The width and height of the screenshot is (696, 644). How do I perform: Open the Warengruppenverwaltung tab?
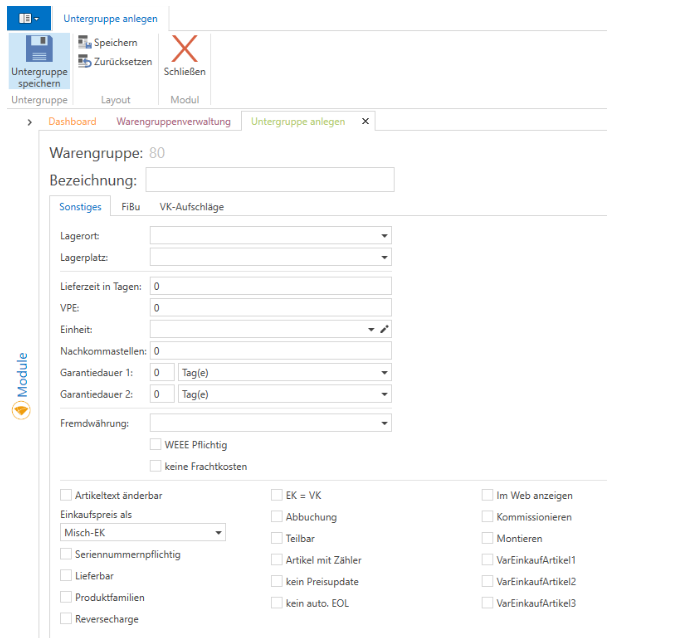pyautogui.click(x=173, y=122)
